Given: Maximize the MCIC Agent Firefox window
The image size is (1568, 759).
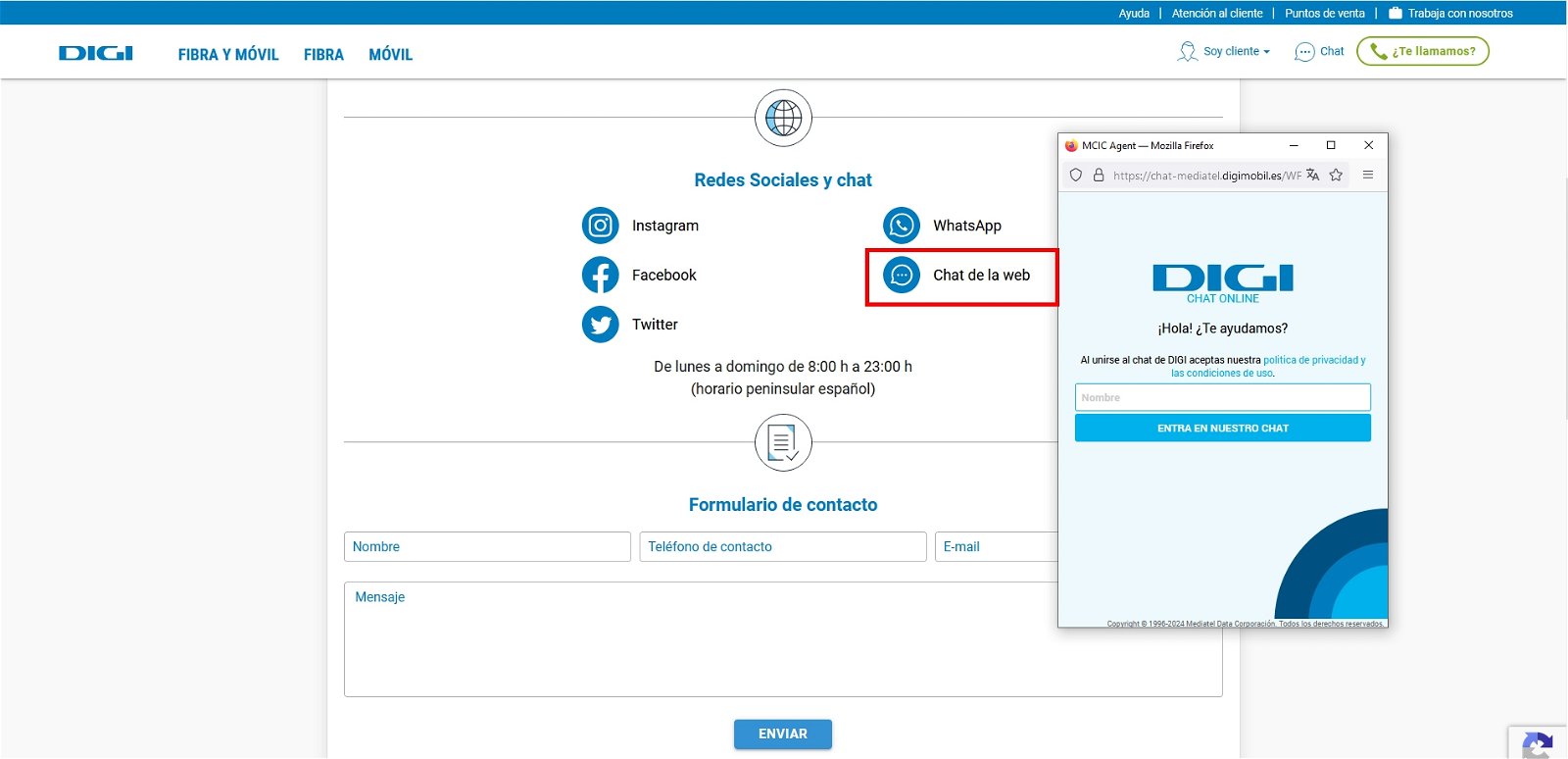Looking at the screenshot, I should pyautogui.click(x=1331, y=145).
